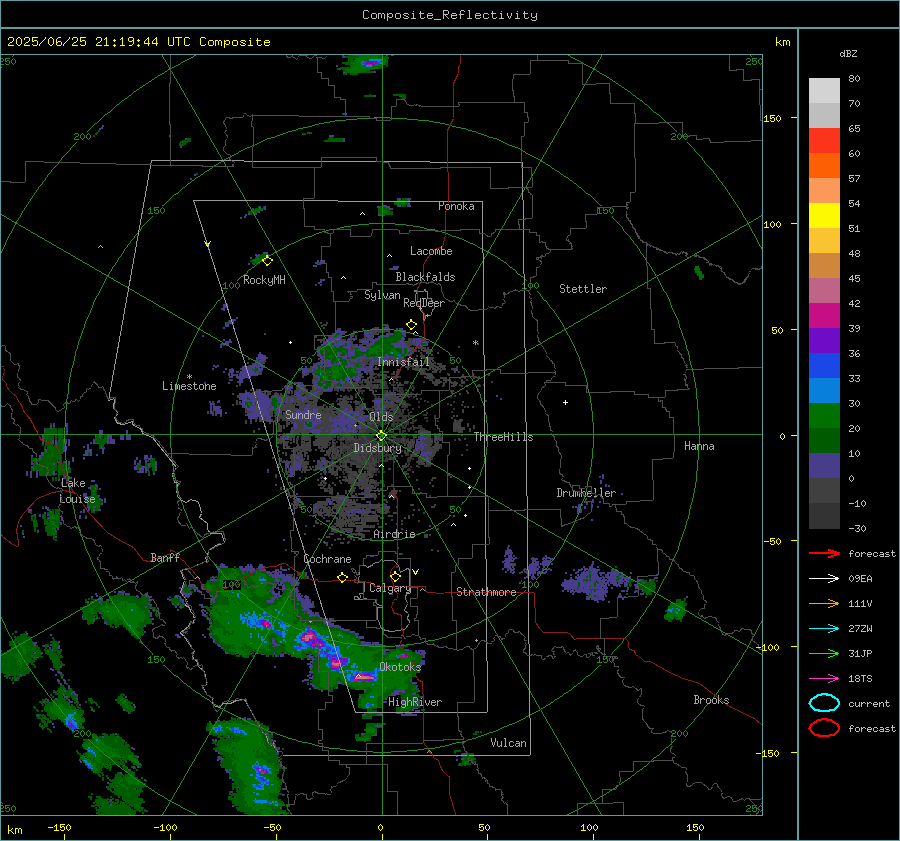Click the yellow diamond marker above Calgary
The height and width of the screenshot is (841, 900).
coord(395,576)
